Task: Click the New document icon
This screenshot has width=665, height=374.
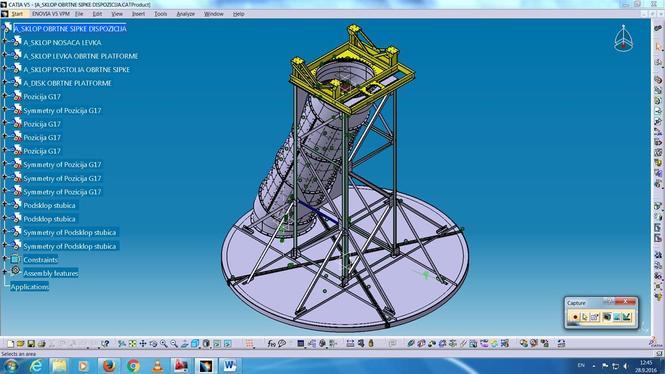Action: point(11,343)
